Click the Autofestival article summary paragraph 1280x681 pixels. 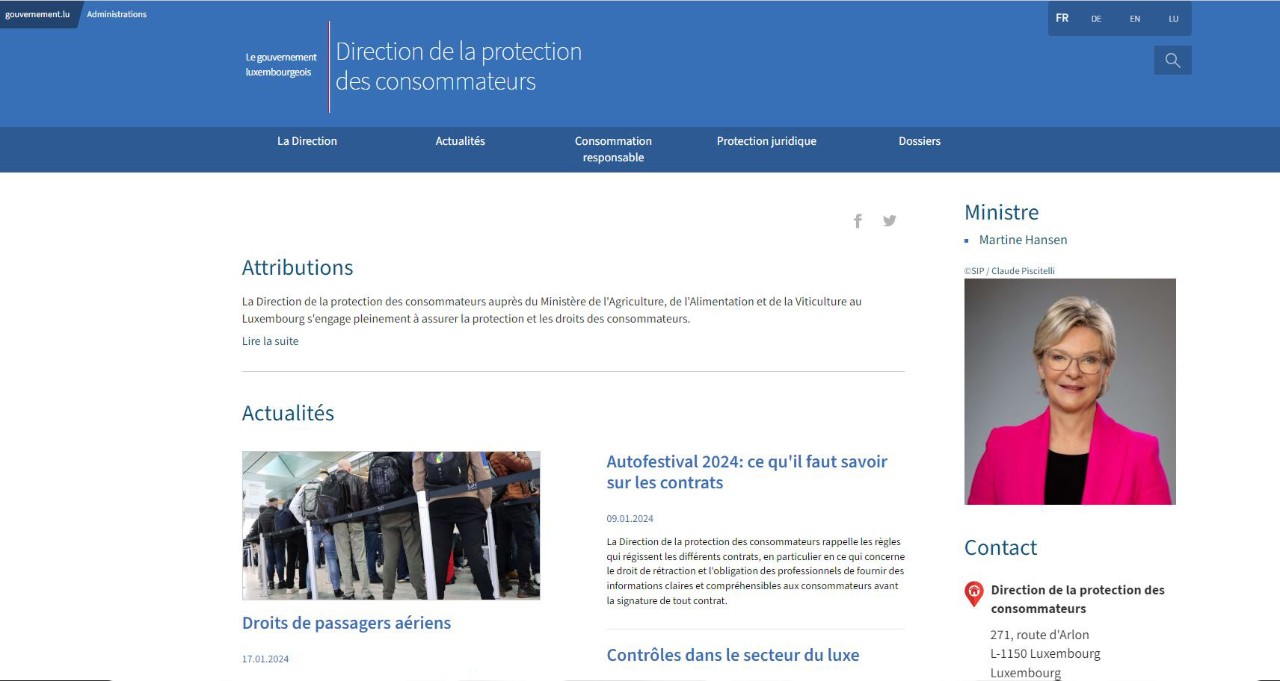coord(755,571)
